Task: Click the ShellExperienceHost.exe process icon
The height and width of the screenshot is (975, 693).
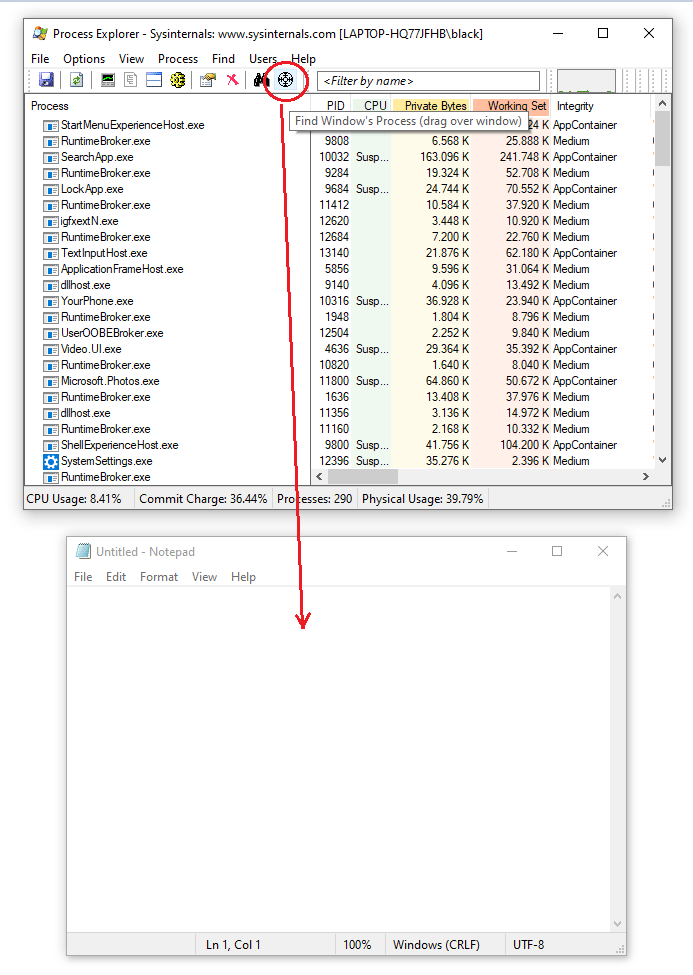Action: (50, 446)
